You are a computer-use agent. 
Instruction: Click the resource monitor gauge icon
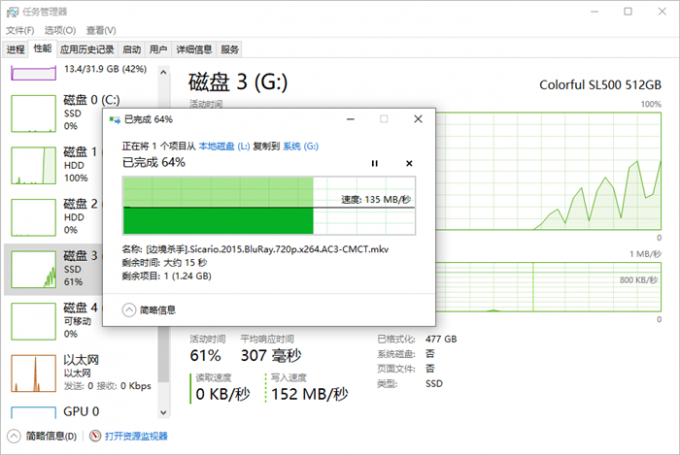(95, 435)
